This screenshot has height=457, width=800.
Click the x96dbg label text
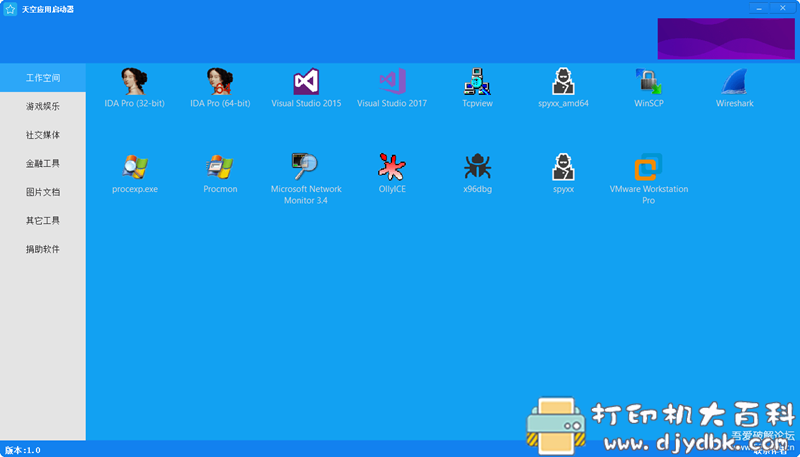click(478, 189)
